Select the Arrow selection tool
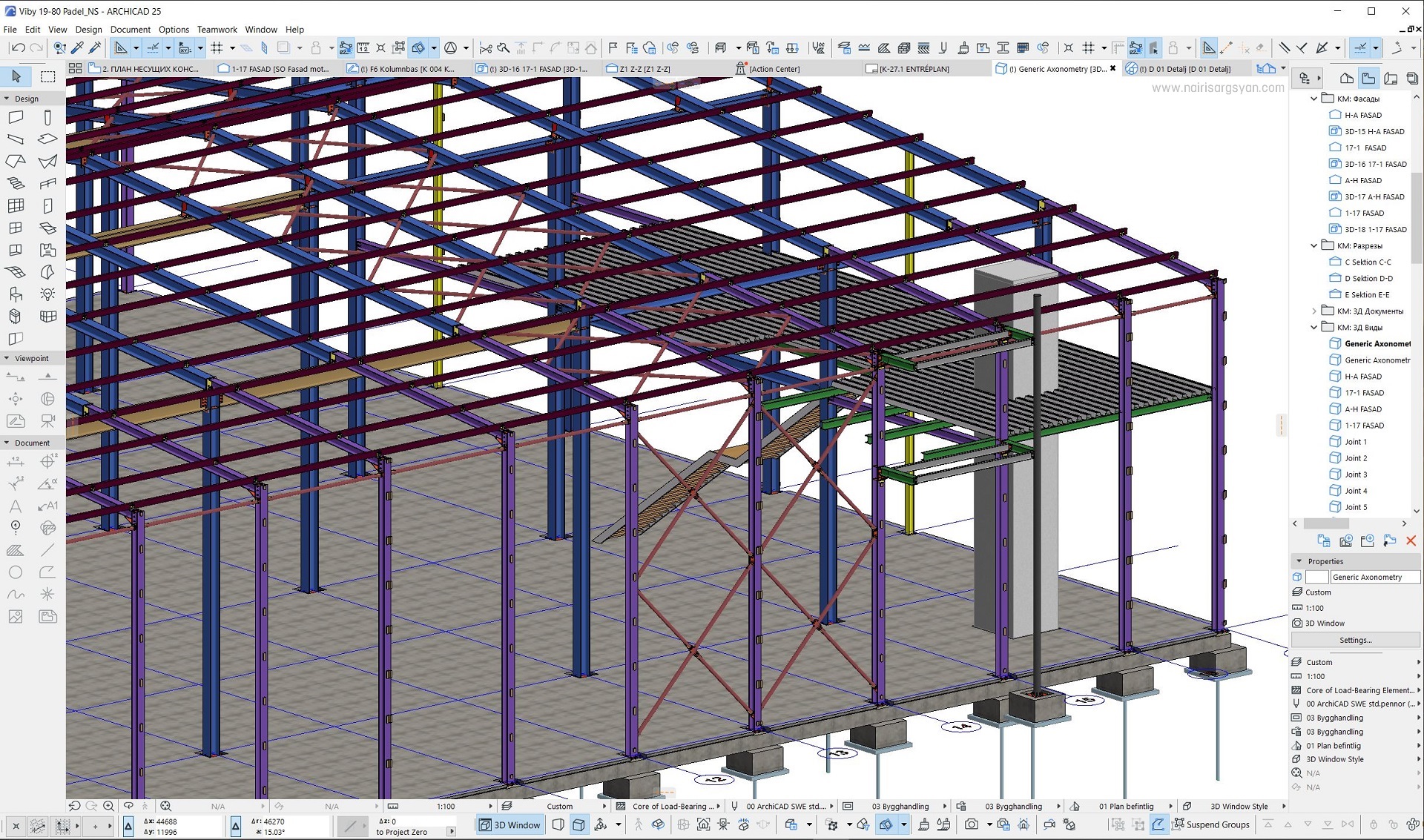Viewport: 1424px width, 840px height. (x=16, y=76)
